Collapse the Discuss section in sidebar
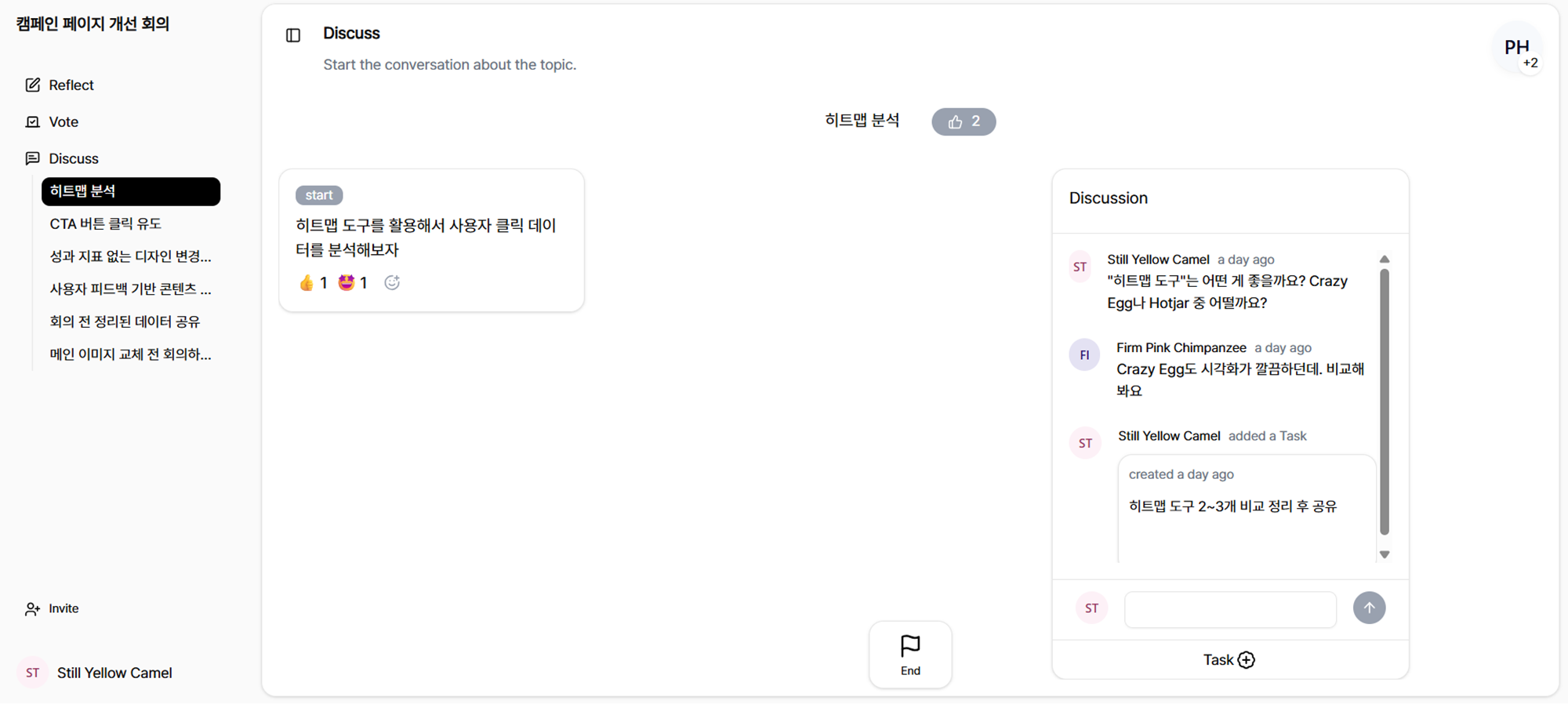 (73, 159)
